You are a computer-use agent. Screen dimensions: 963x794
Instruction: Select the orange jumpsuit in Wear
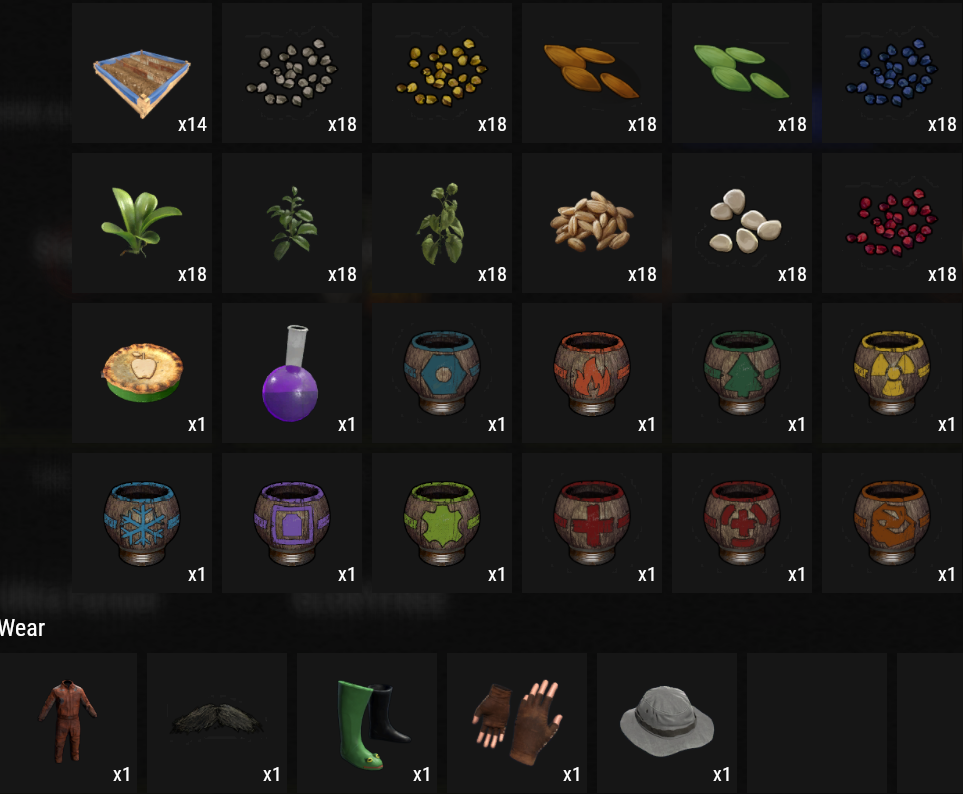[68, 723]
